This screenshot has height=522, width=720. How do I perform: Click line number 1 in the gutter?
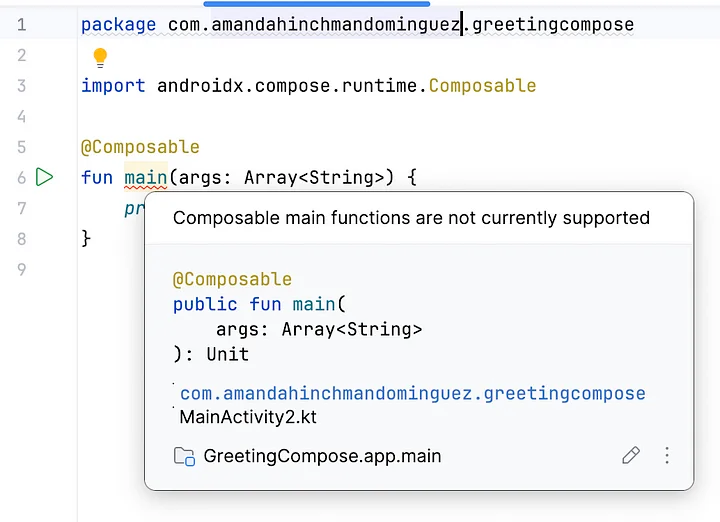[22, 24]
